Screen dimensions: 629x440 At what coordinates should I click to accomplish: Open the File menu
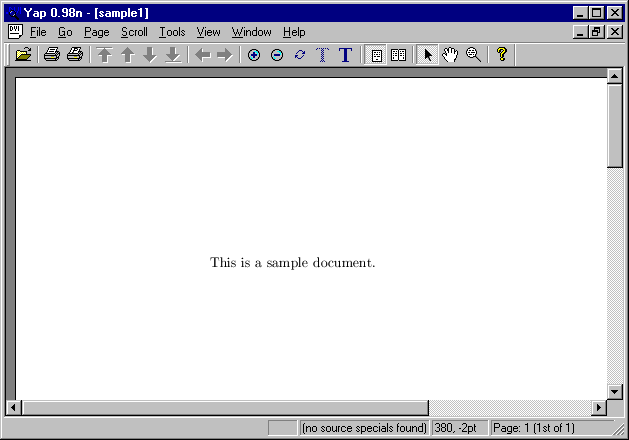[38, 32]
